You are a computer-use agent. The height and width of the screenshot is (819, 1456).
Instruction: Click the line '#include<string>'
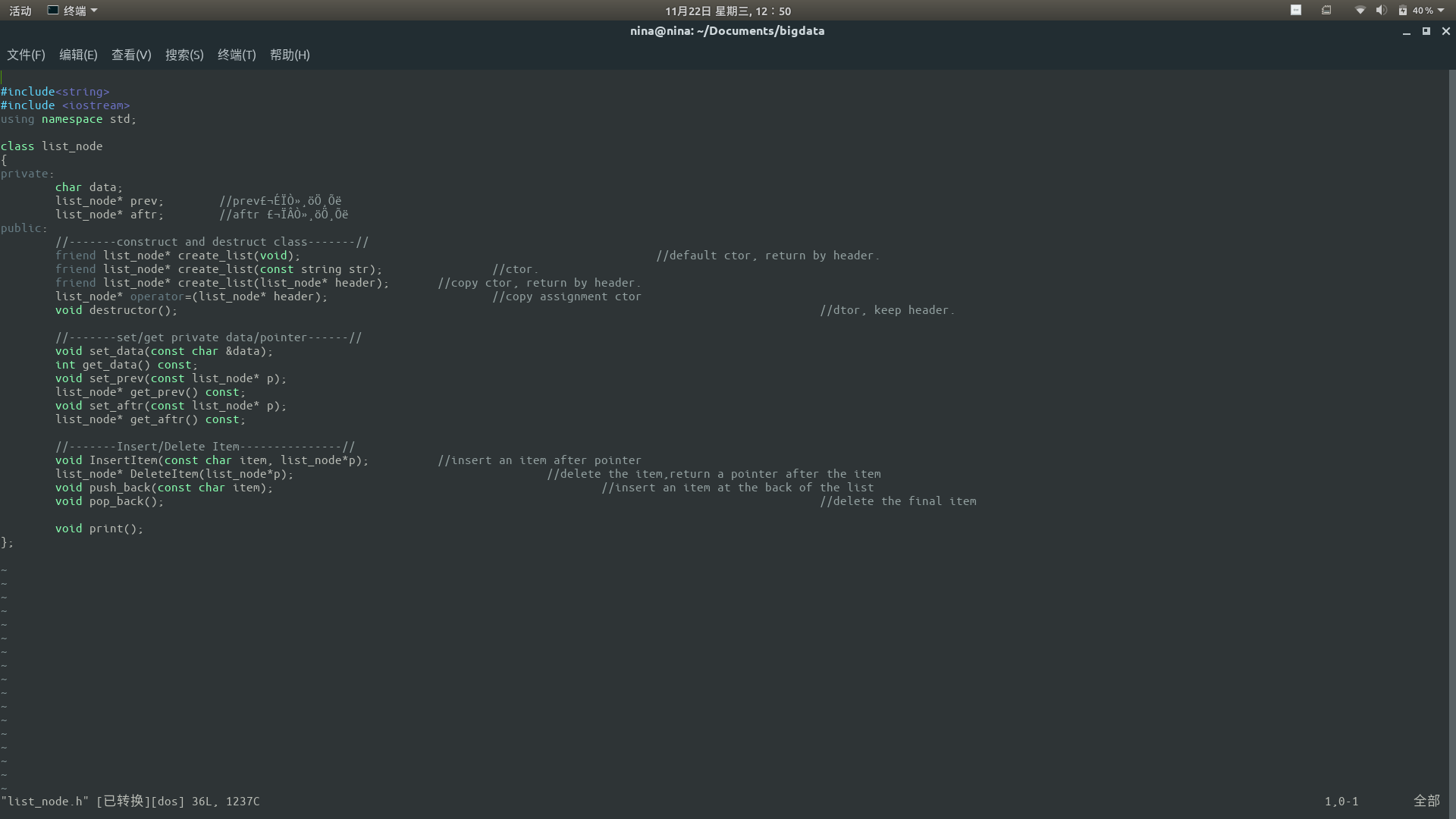tap(55, 92)
